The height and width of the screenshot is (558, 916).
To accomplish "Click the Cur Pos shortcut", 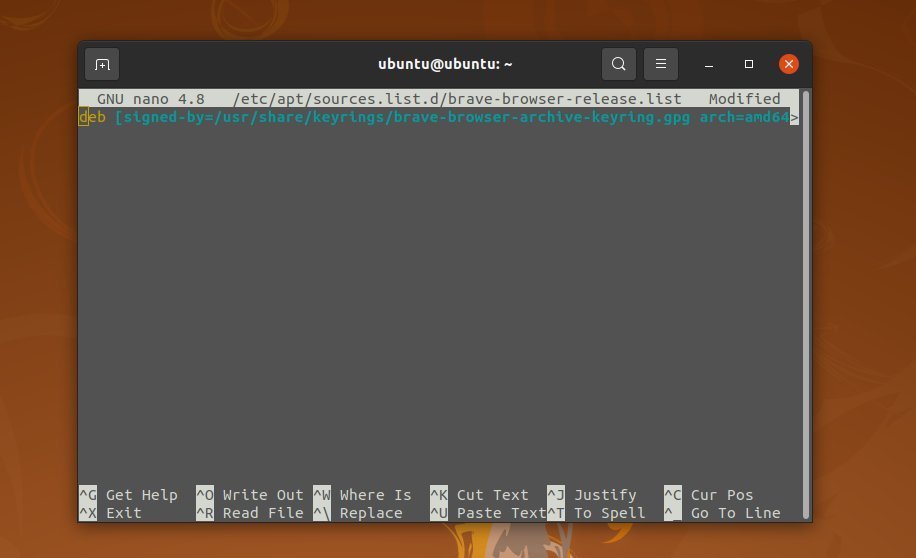I will 721,495.
